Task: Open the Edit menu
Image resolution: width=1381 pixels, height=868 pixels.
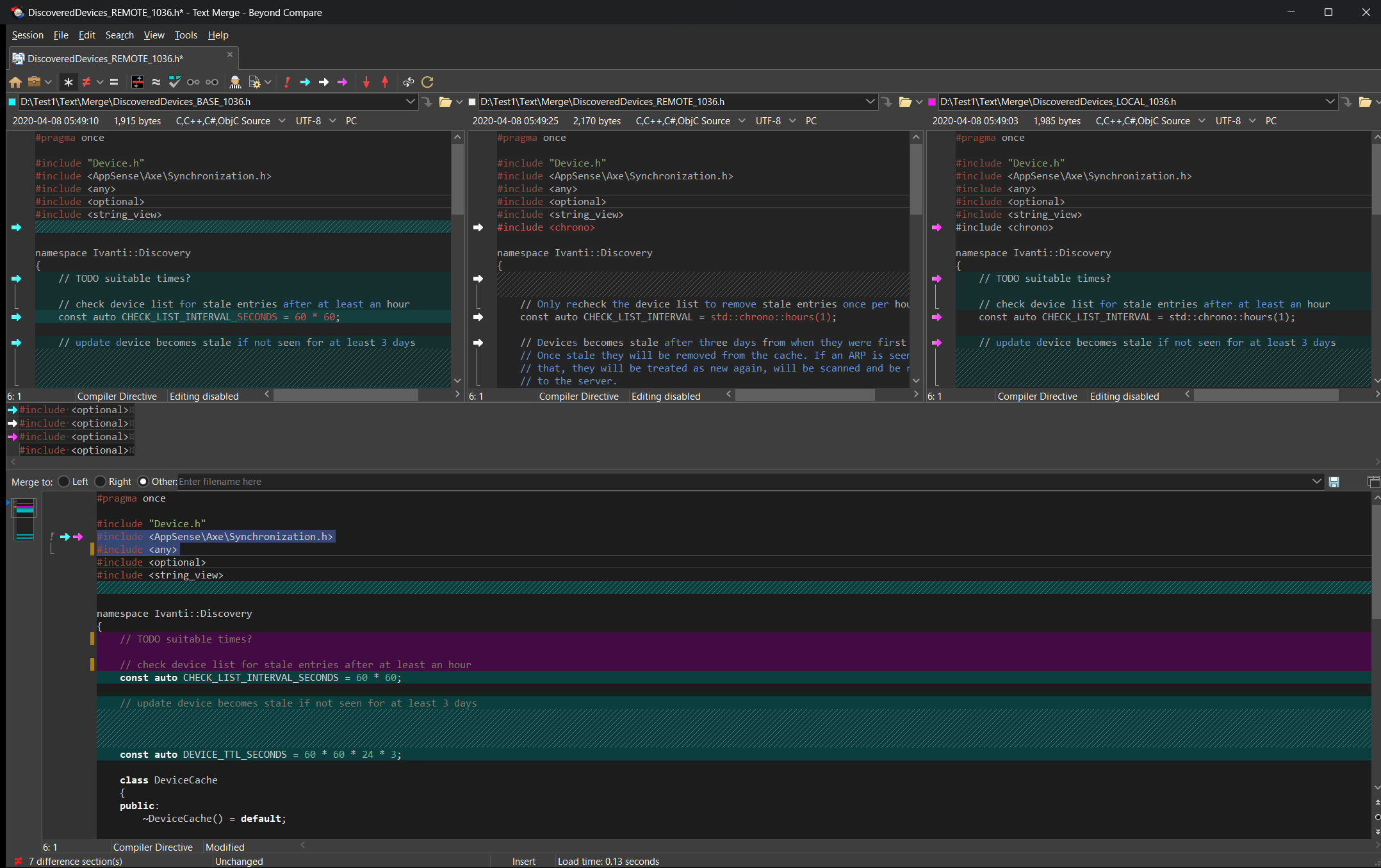Action: click(86, 35)
